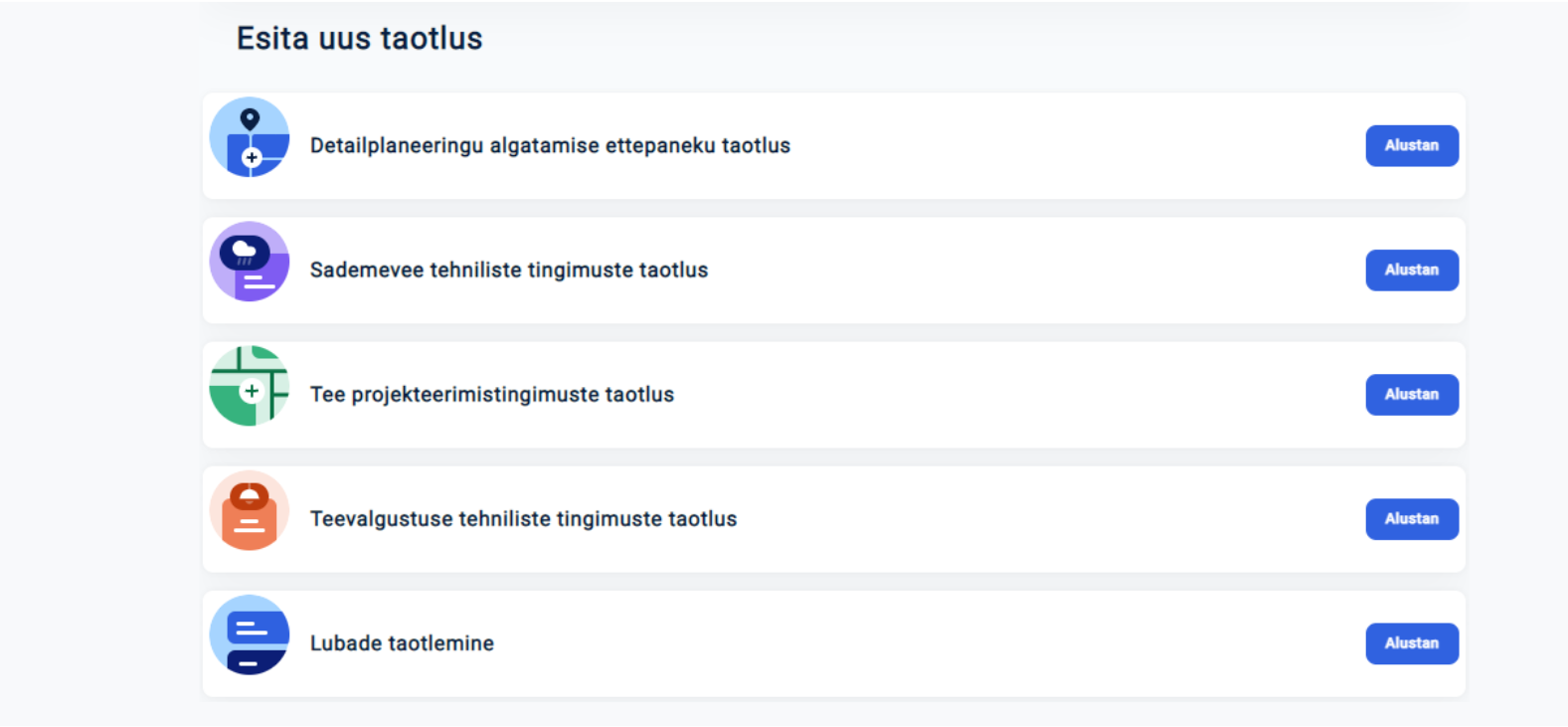1568x727 pixels.
Task: Click the Tee projekteerimistingimuste taotlus label
Action: 492,395
